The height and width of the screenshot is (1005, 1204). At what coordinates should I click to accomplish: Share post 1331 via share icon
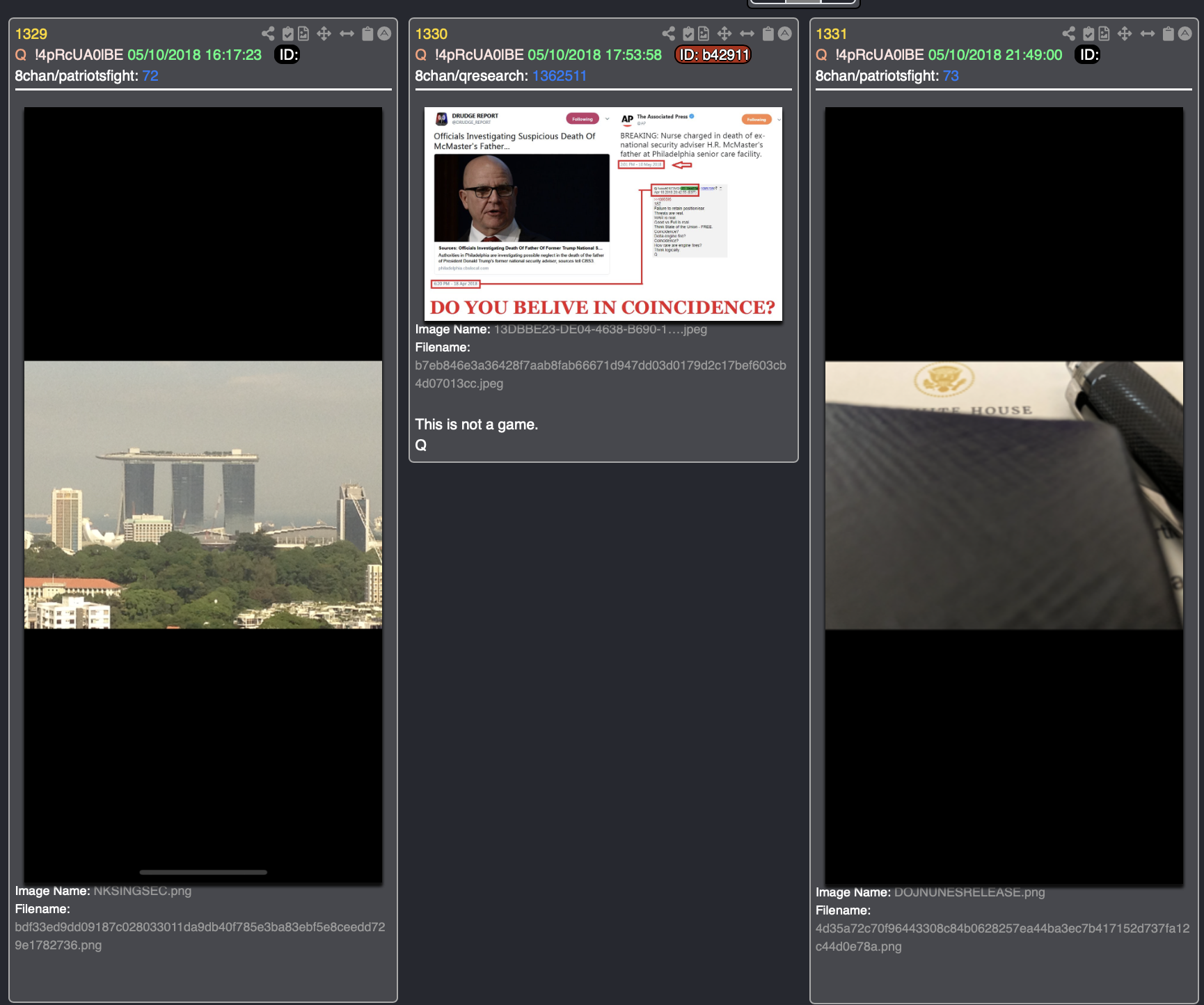coord(1068,33)
